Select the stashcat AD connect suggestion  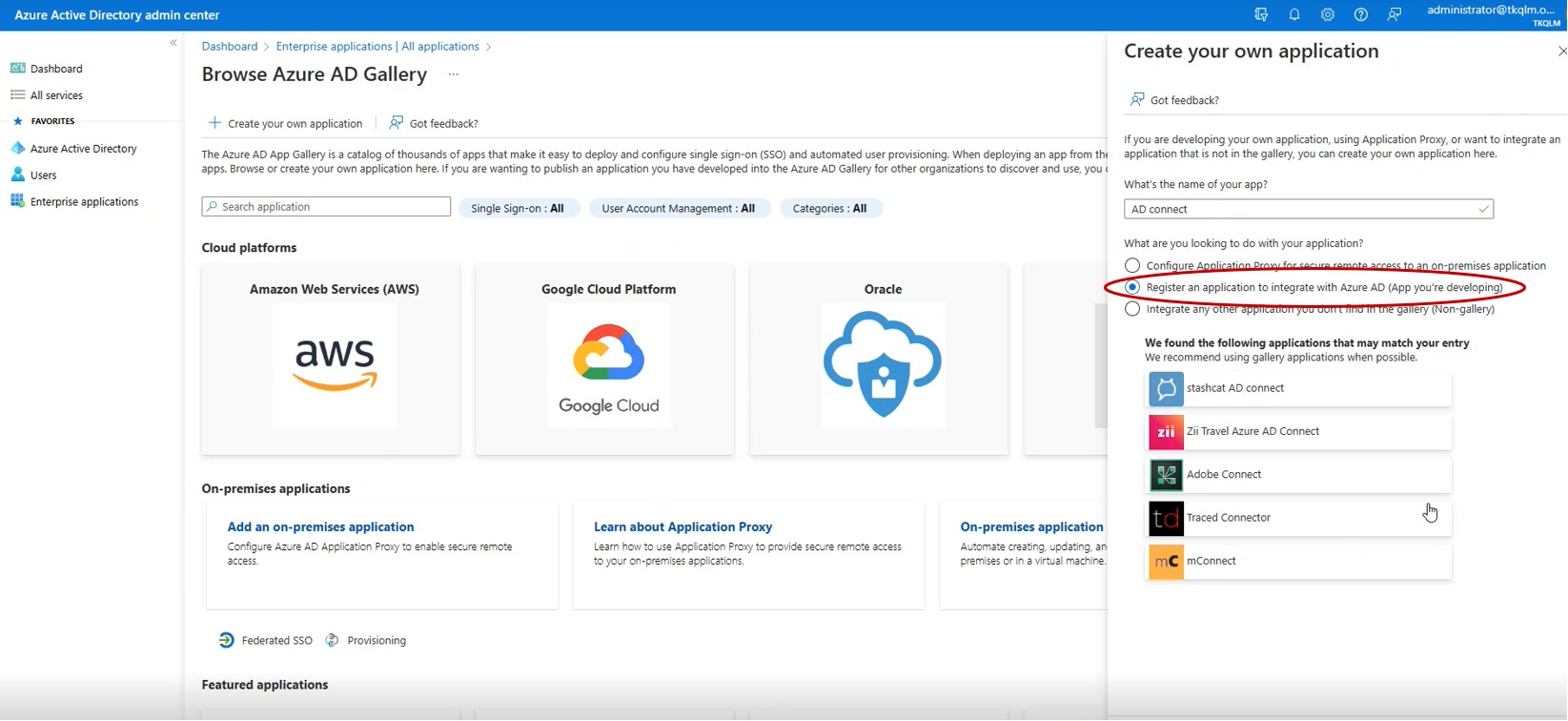click(x=1299, y=388)
